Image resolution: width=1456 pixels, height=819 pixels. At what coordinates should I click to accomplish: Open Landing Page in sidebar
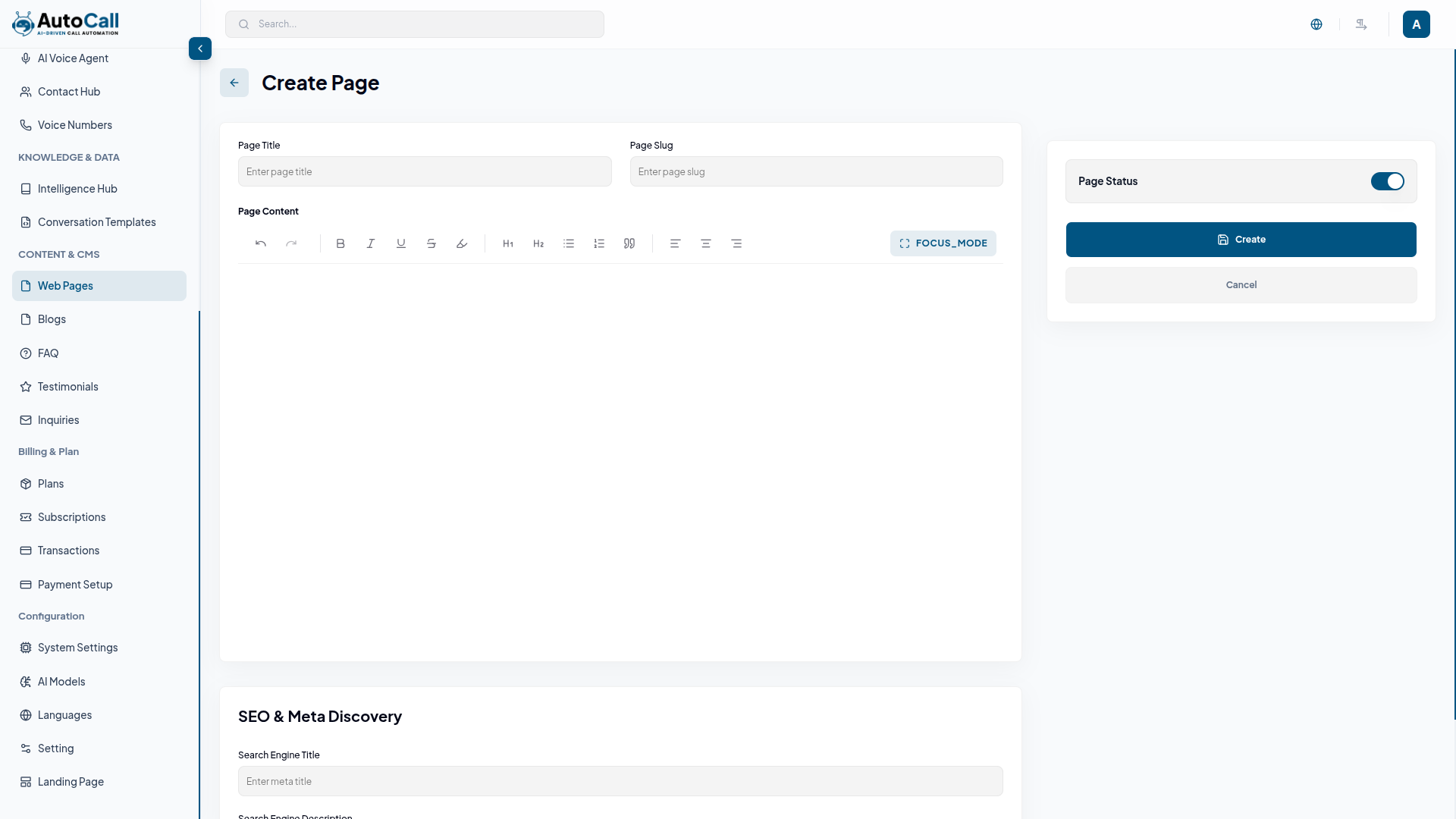tap(99, 782)
